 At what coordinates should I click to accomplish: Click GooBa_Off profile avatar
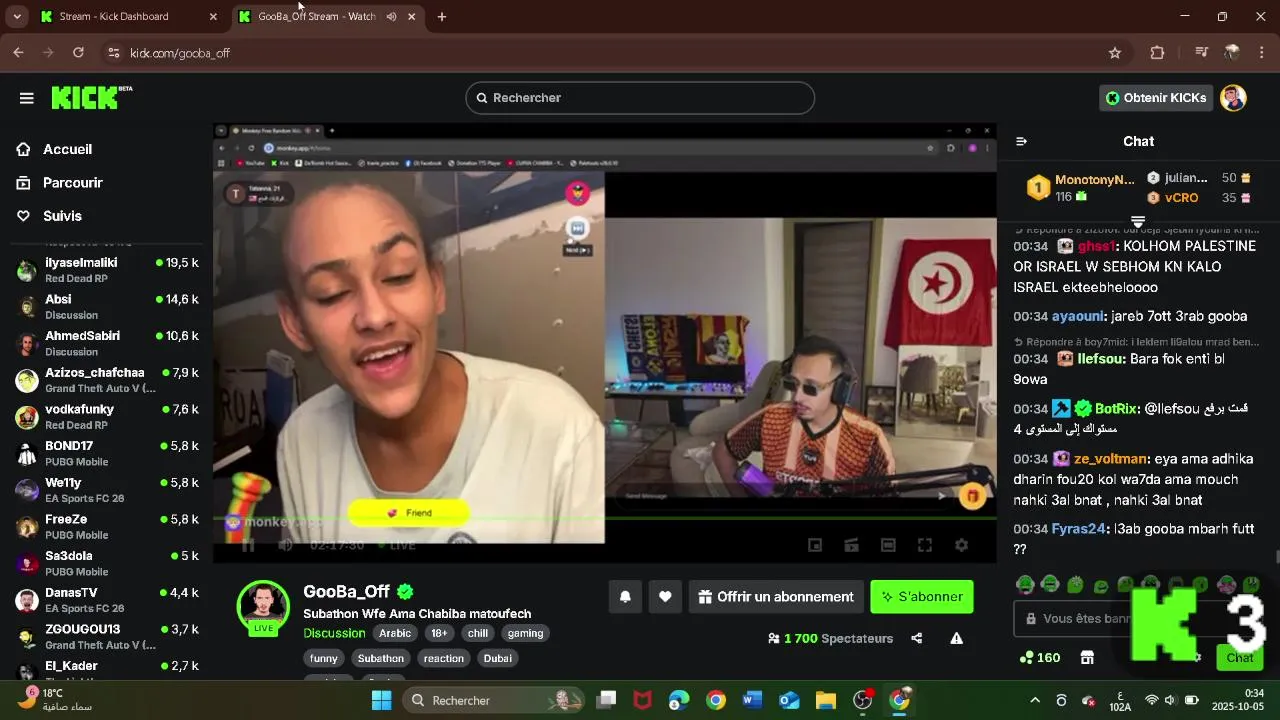263,606
